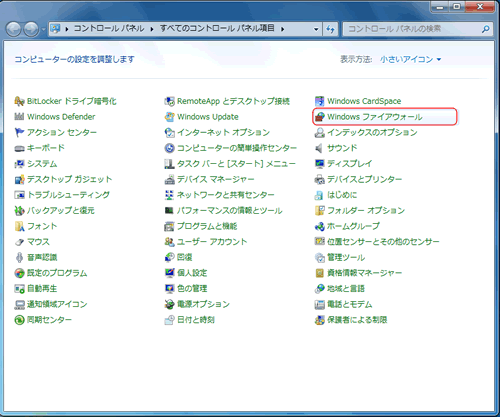Screen dimensions: 500x417
Task: Click the Control Panel address bar icon
Action: (55, 29)
